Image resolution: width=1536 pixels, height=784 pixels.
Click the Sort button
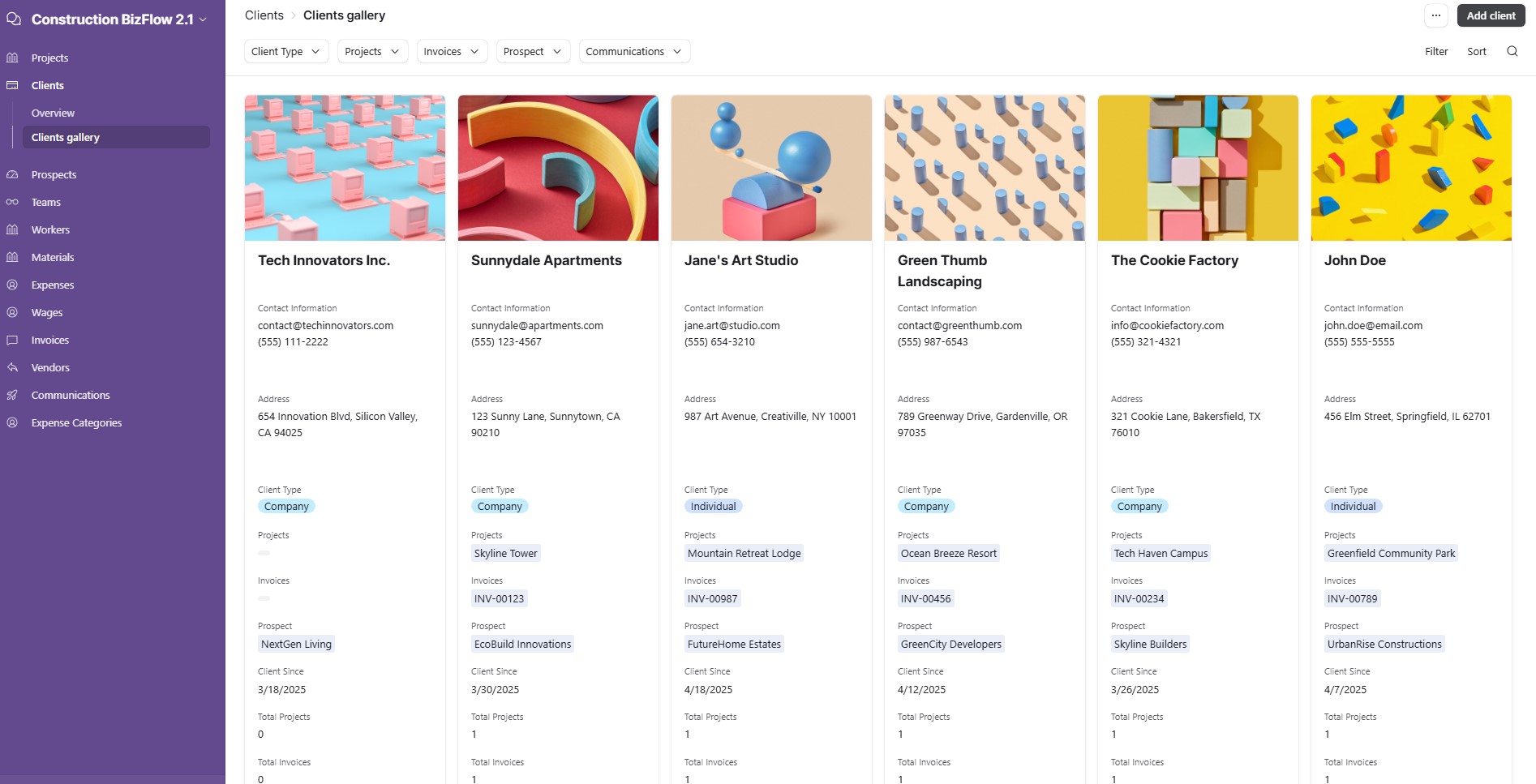(x=1476, y=51)
